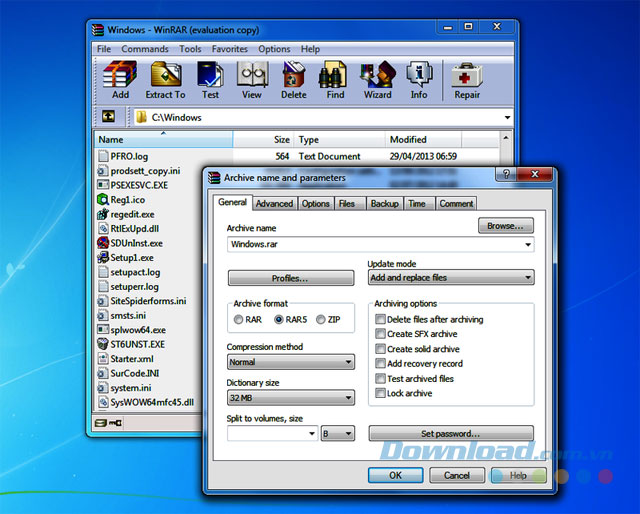This screenshot has width=640, height=514.
Task: Open the File menu
Action: 104,49
